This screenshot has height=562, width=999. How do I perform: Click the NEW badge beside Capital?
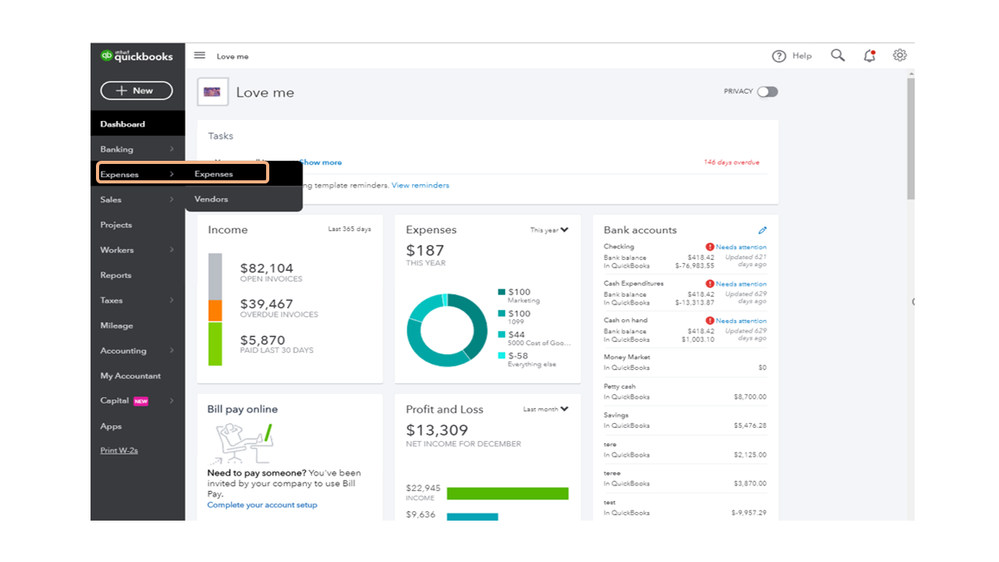coord(141,401)
